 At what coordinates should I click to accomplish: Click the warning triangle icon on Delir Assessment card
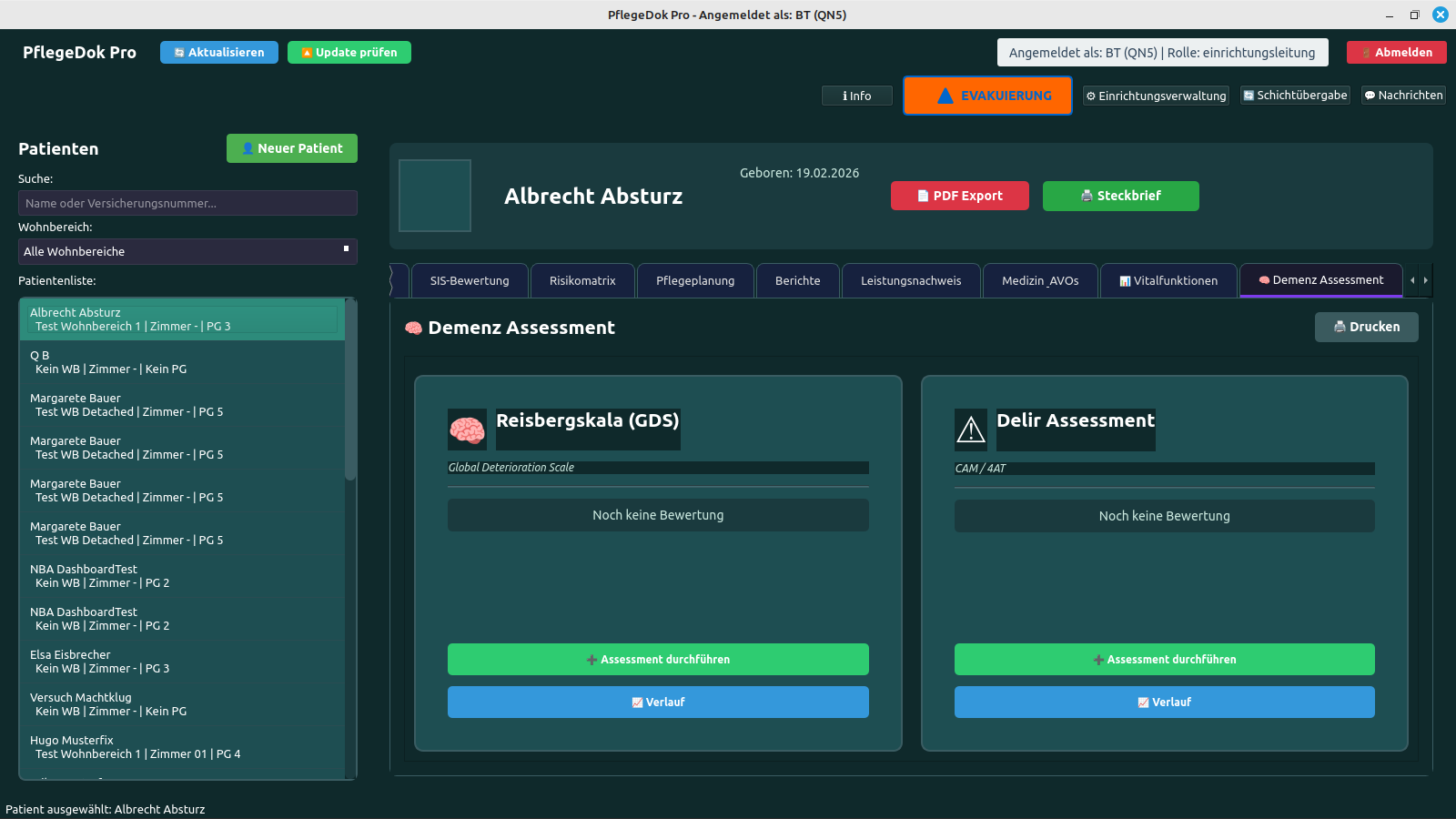tap(971, 429)
